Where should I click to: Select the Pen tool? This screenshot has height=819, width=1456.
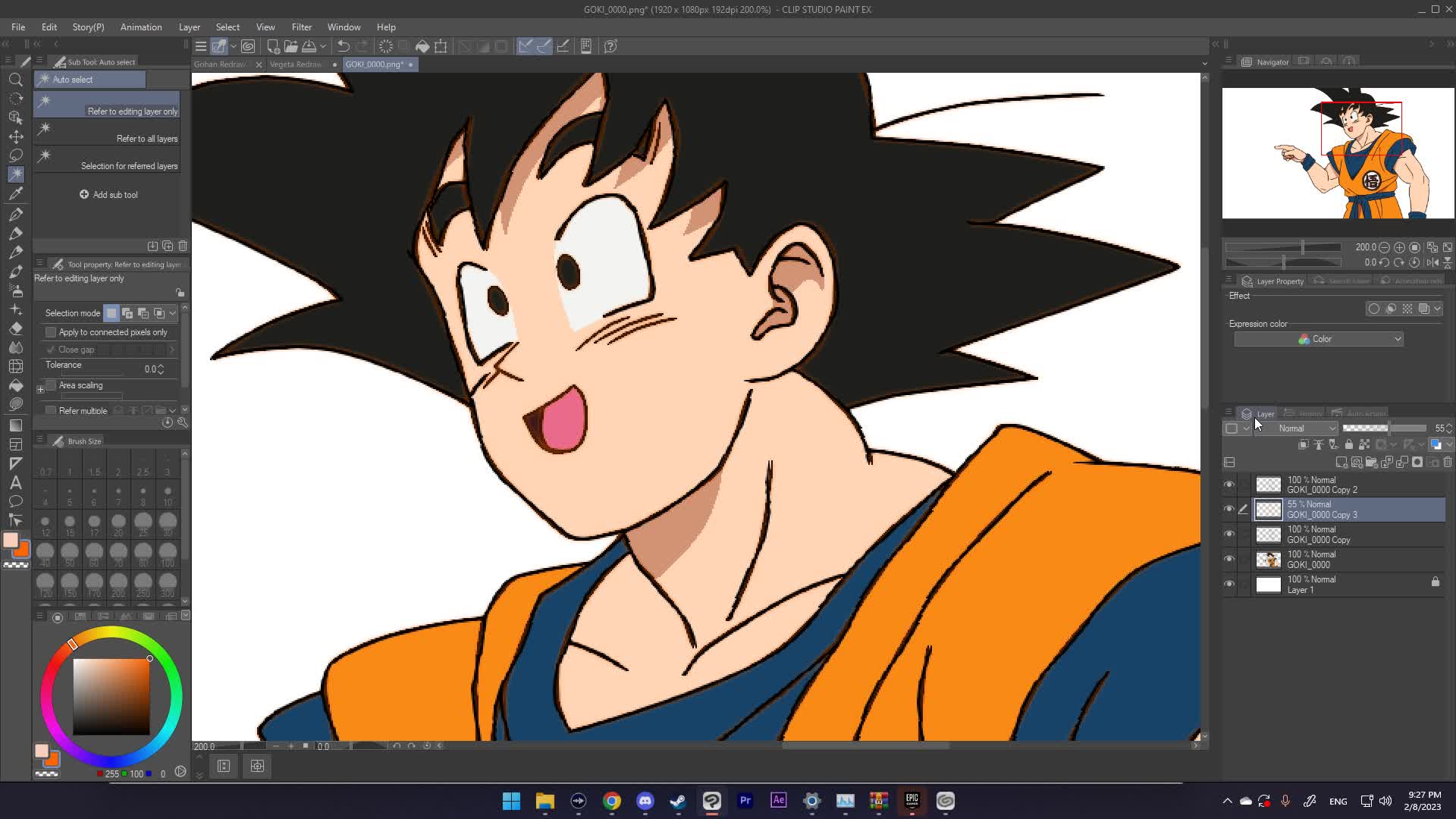[15, 215]
